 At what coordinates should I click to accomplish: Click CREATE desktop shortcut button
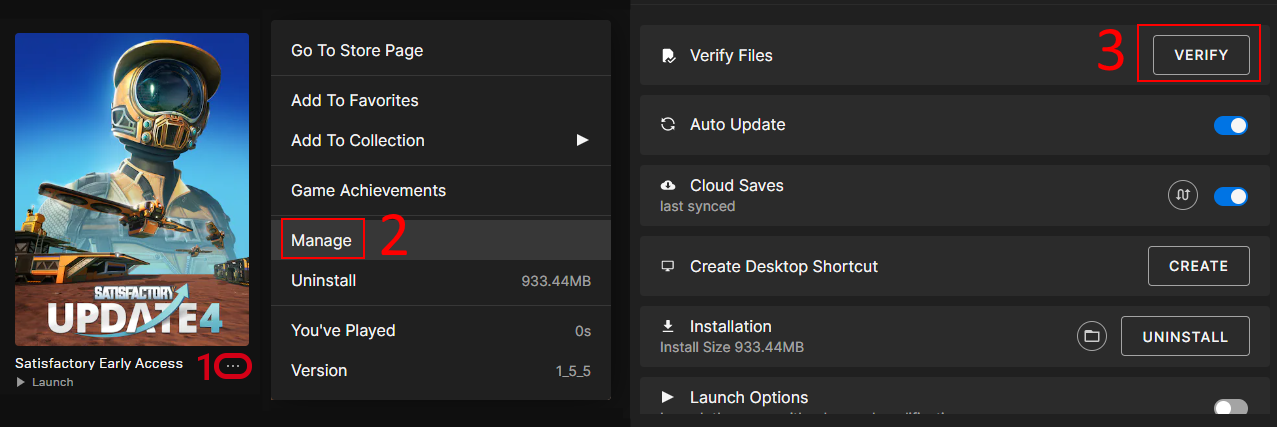pyautogui.click(x=1199, y=266)
